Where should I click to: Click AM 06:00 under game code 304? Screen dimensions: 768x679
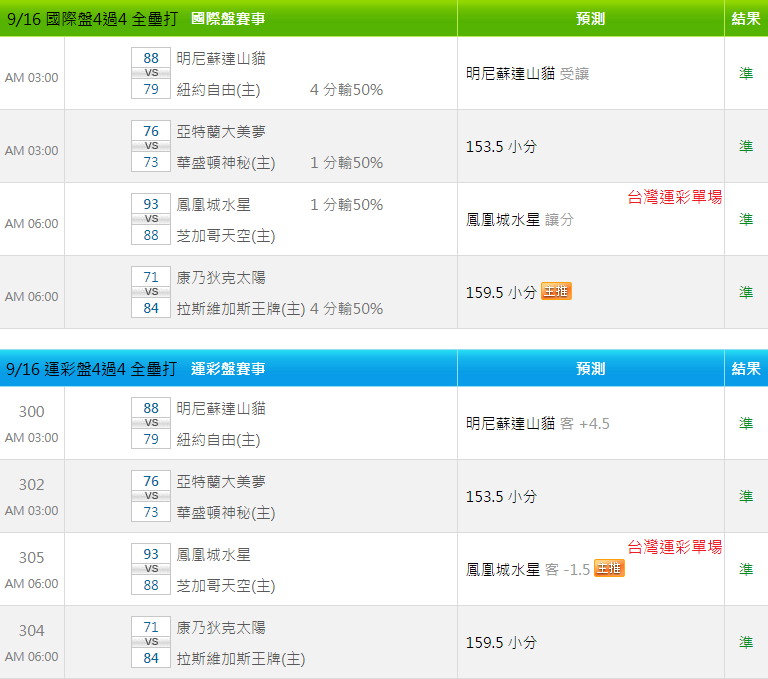[31, 656]
